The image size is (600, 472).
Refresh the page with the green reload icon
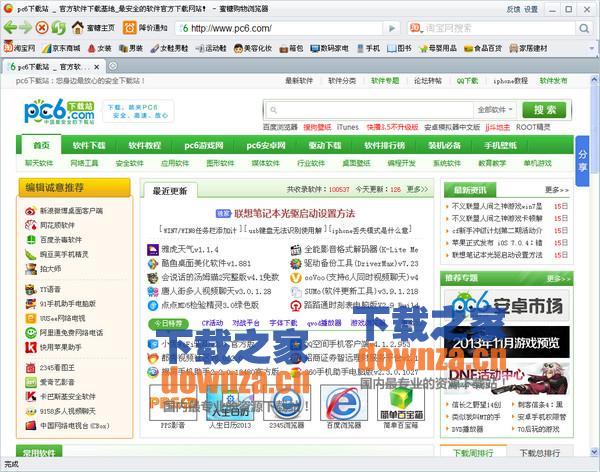tap(59, 28)
